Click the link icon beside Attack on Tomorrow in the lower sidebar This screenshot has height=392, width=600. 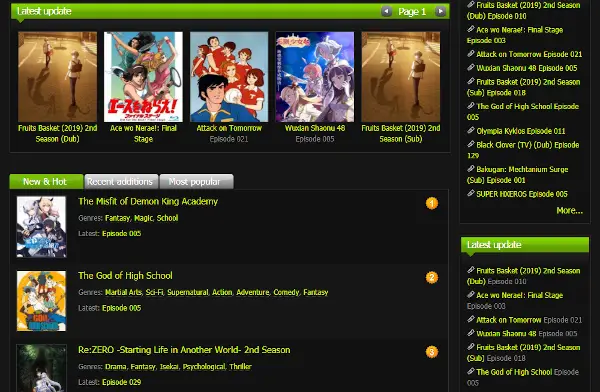coord(471,319)
